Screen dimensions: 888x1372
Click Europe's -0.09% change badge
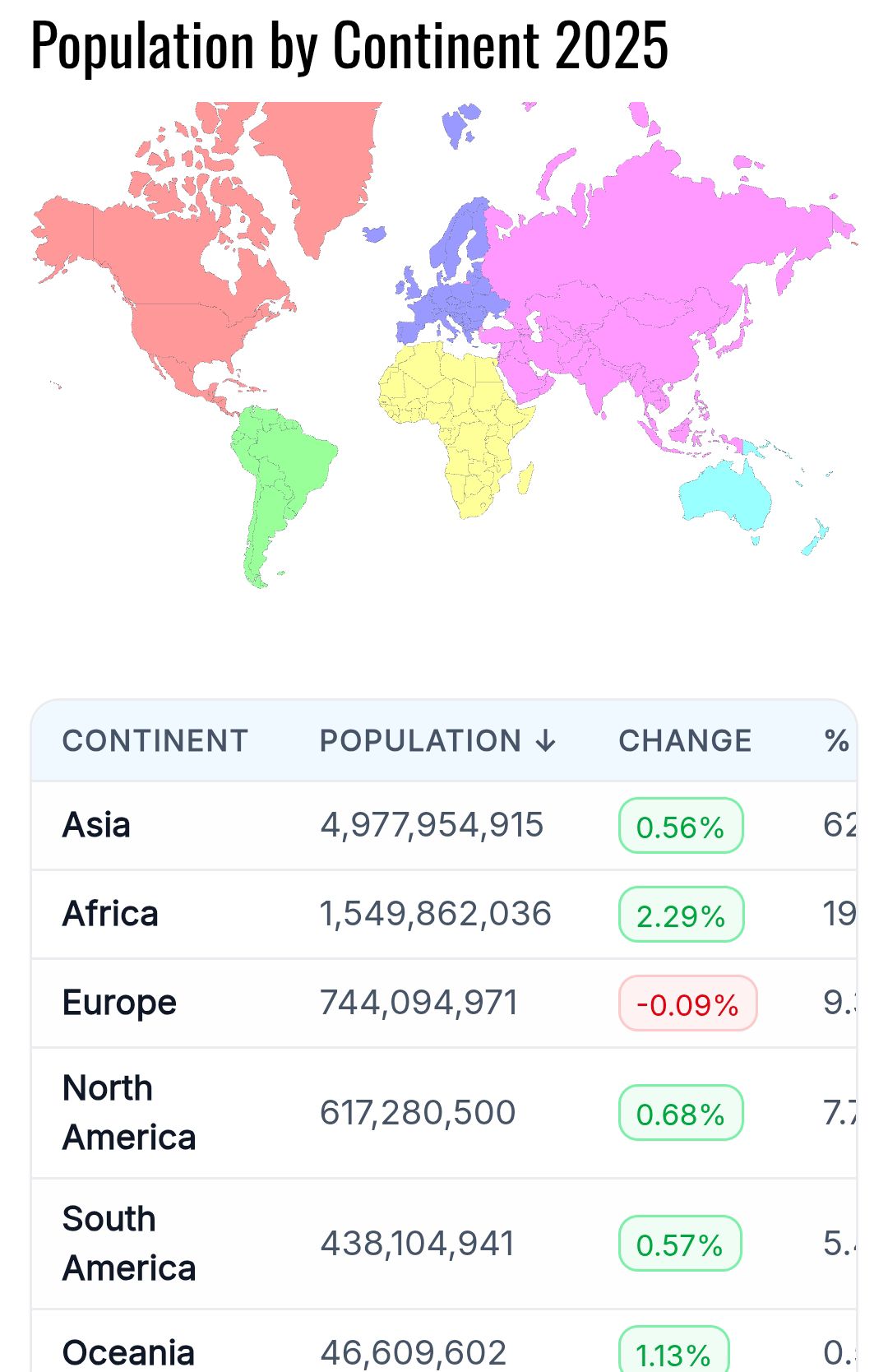[687, 1004]
